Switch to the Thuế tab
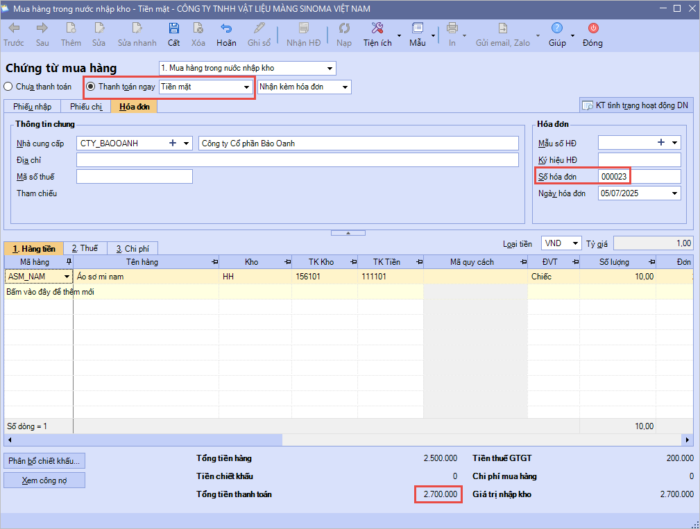The width and height of the screenshot is (700, 529). coord(84,247)
